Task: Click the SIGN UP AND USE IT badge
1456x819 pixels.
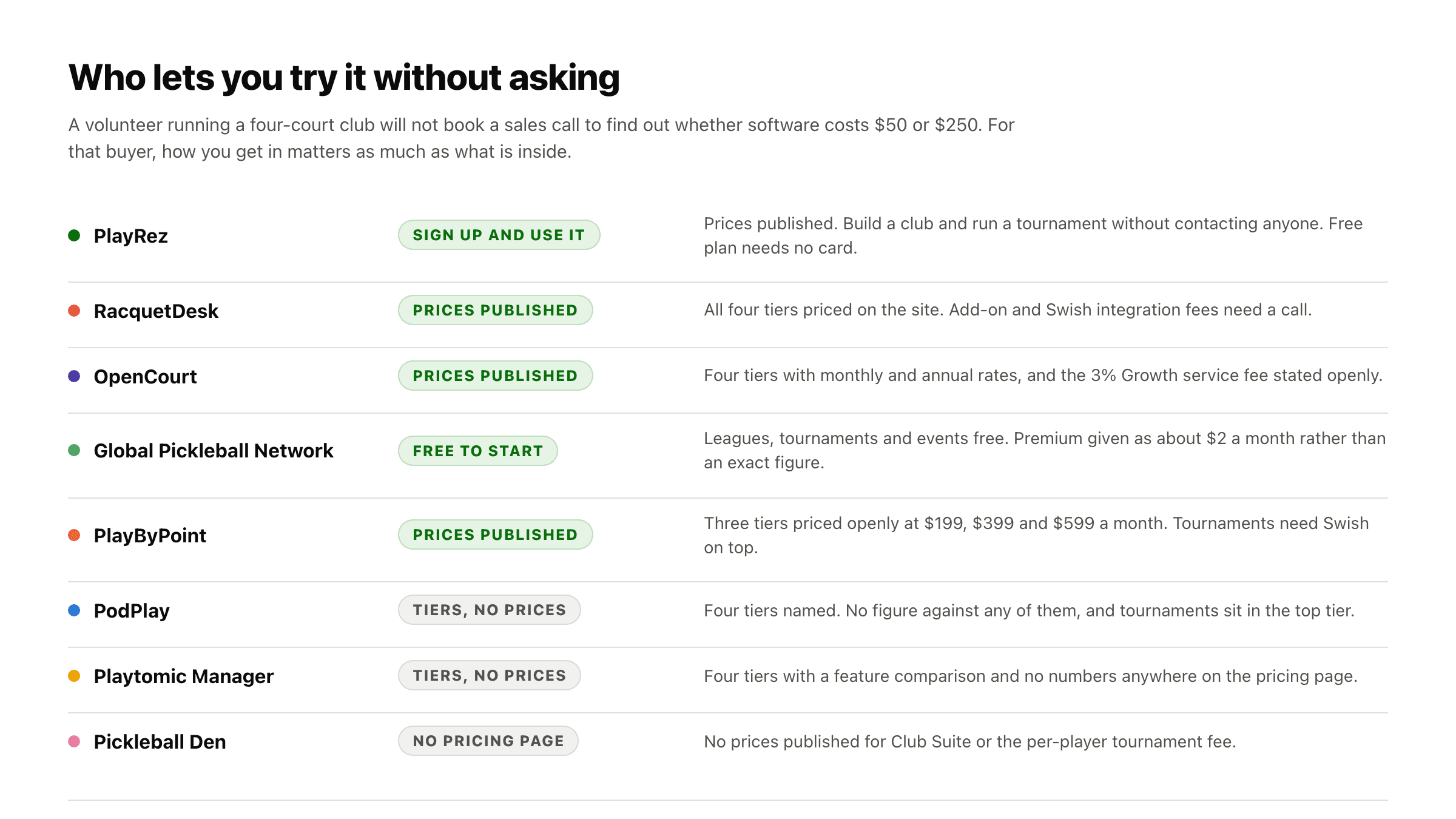Action: [x=499, y=235]
